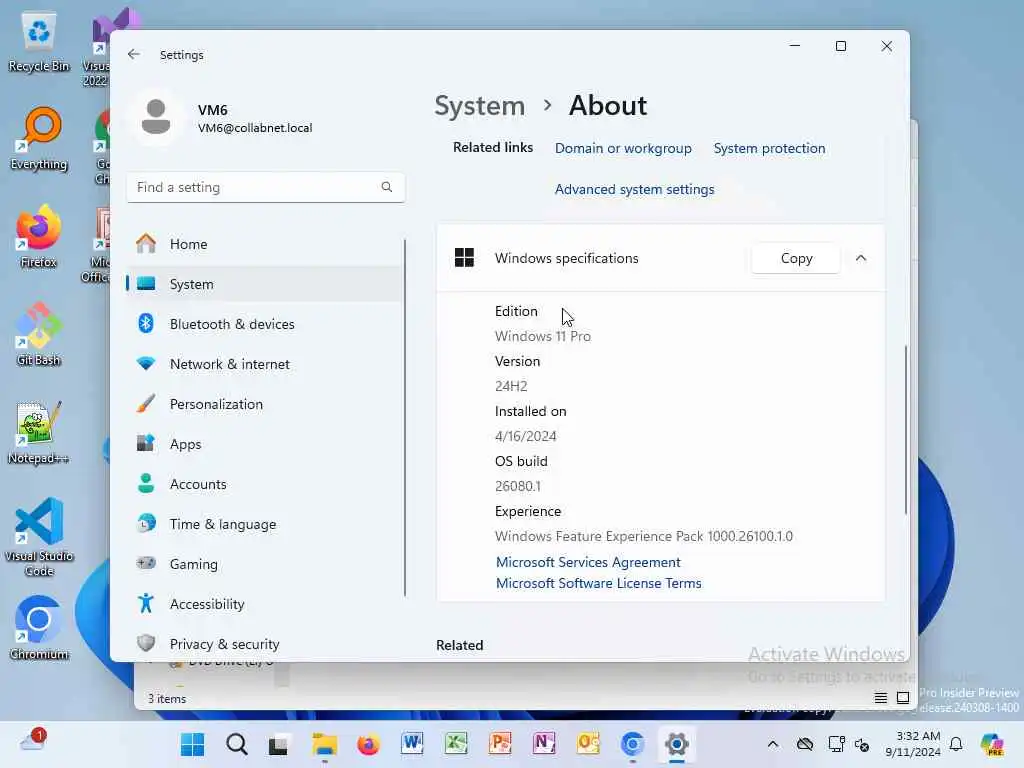Open the VM6 account profile picture

156,118
